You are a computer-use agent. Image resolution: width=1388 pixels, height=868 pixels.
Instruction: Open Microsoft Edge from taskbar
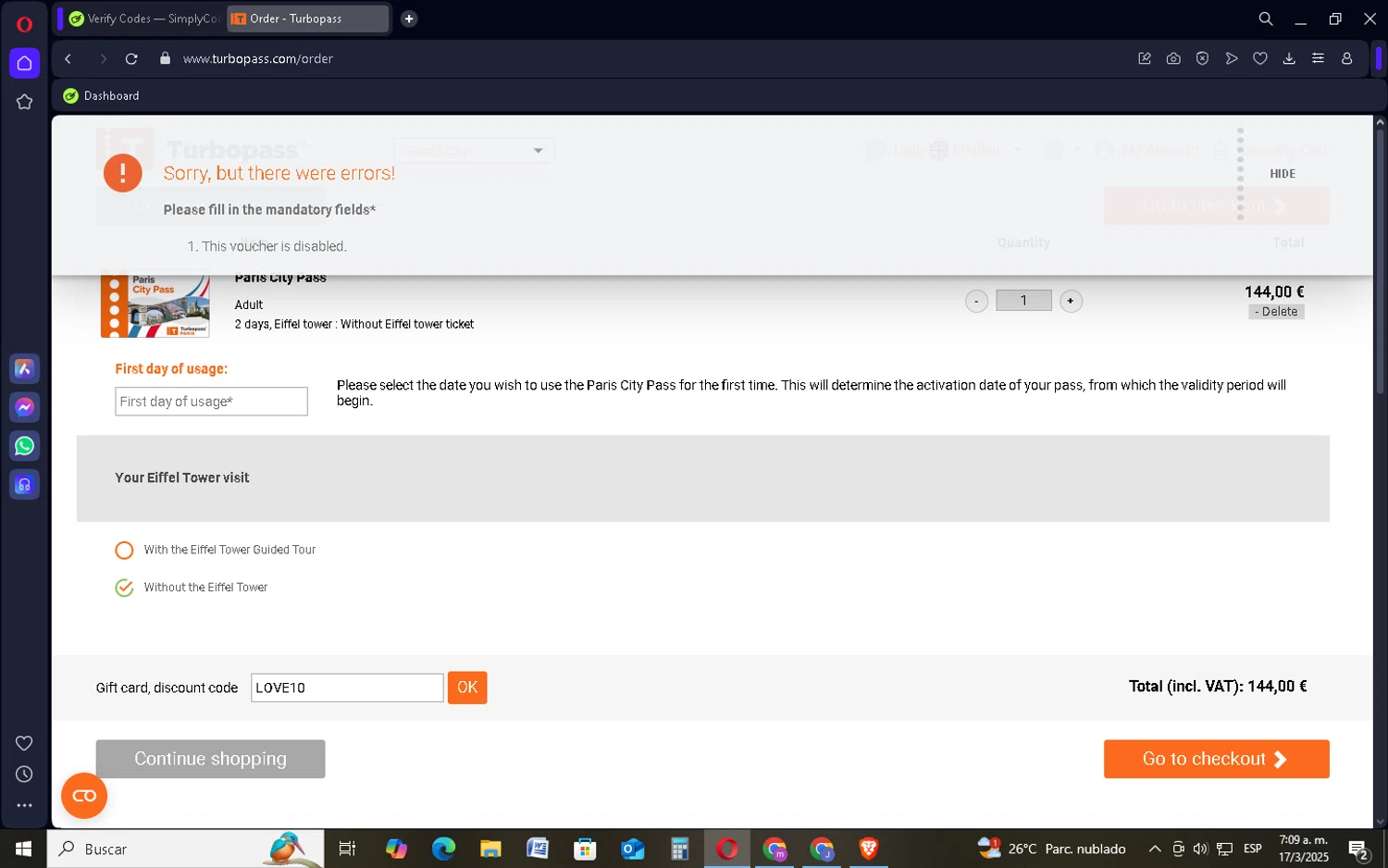[443, 849]
